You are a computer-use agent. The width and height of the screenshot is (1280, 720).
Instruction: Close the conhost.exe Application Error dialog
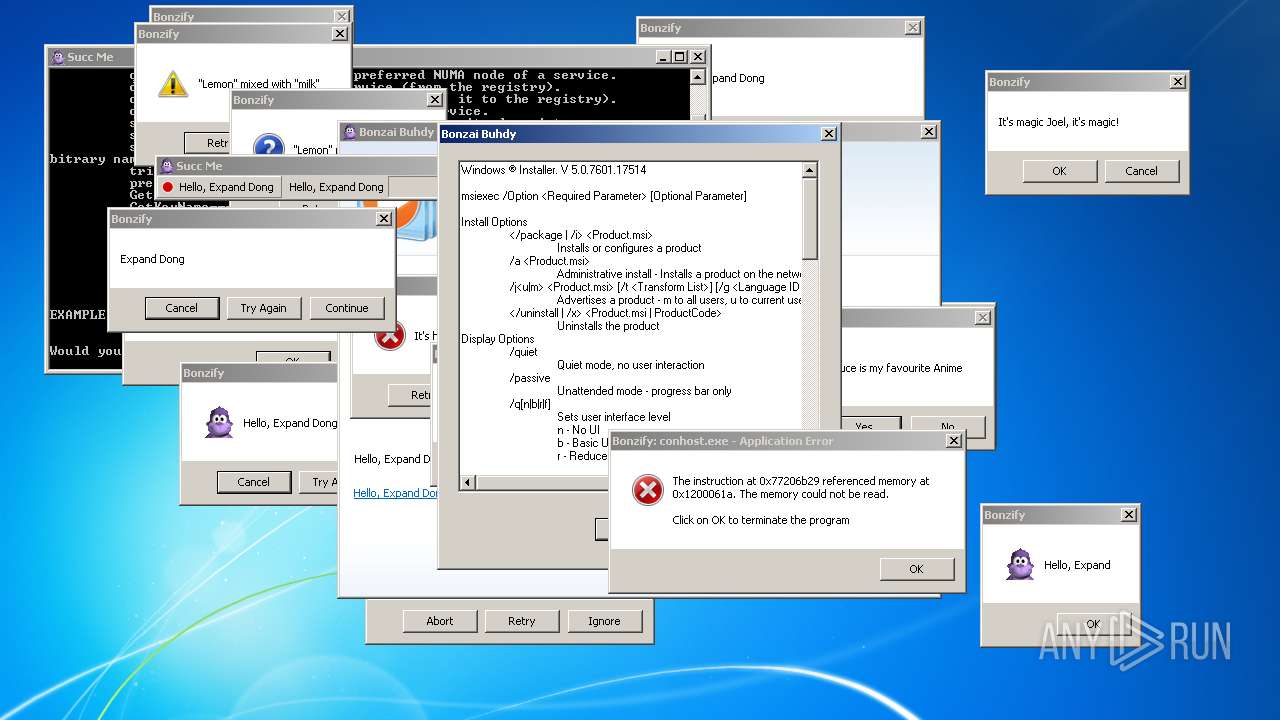coord(954,441)
